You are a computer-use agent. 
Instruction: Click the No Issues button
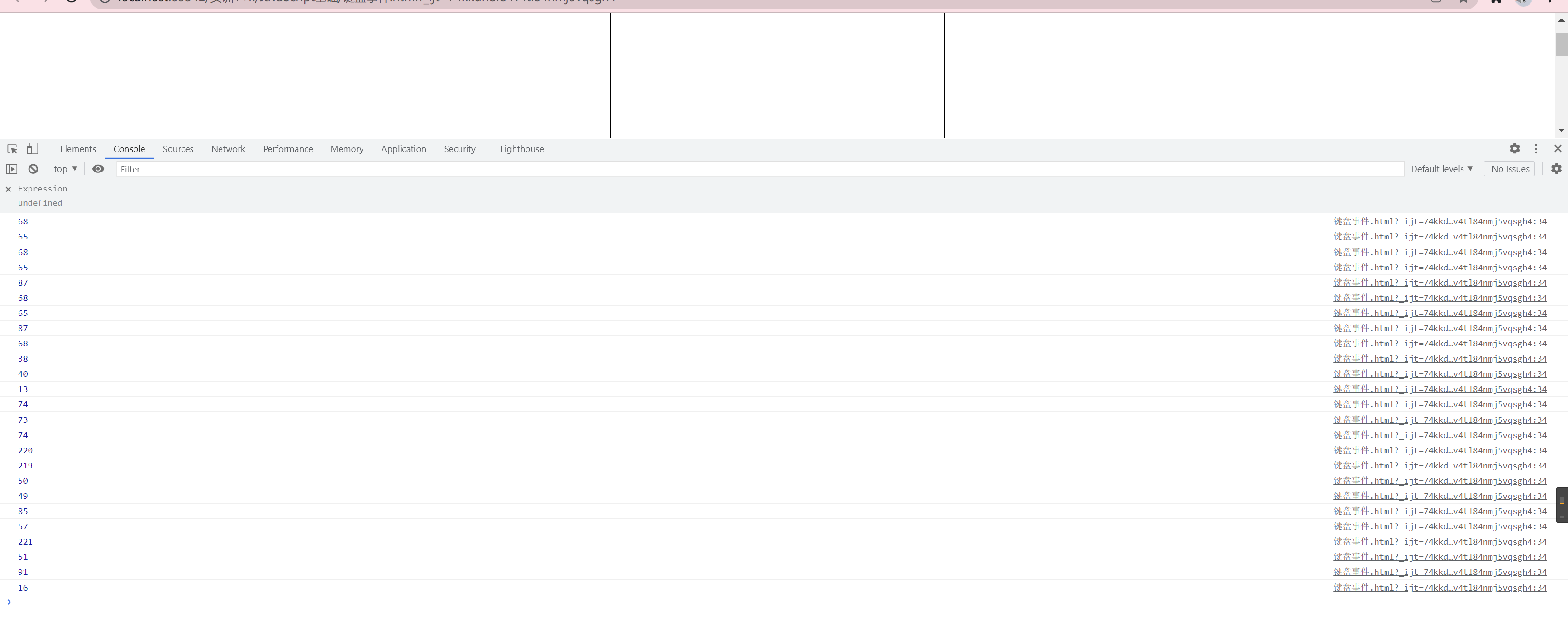[x=1510, y=169]
